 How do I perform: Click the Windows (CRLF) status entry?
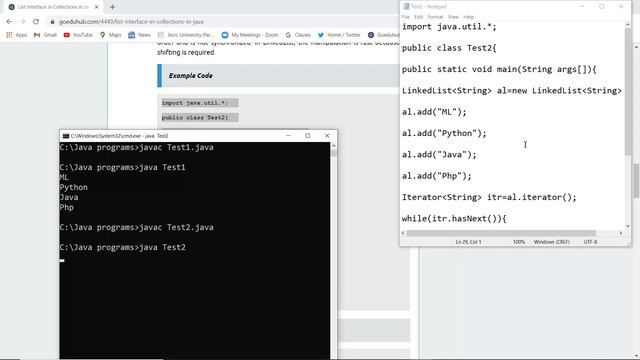pyautogui.click(x=551, y=242)
